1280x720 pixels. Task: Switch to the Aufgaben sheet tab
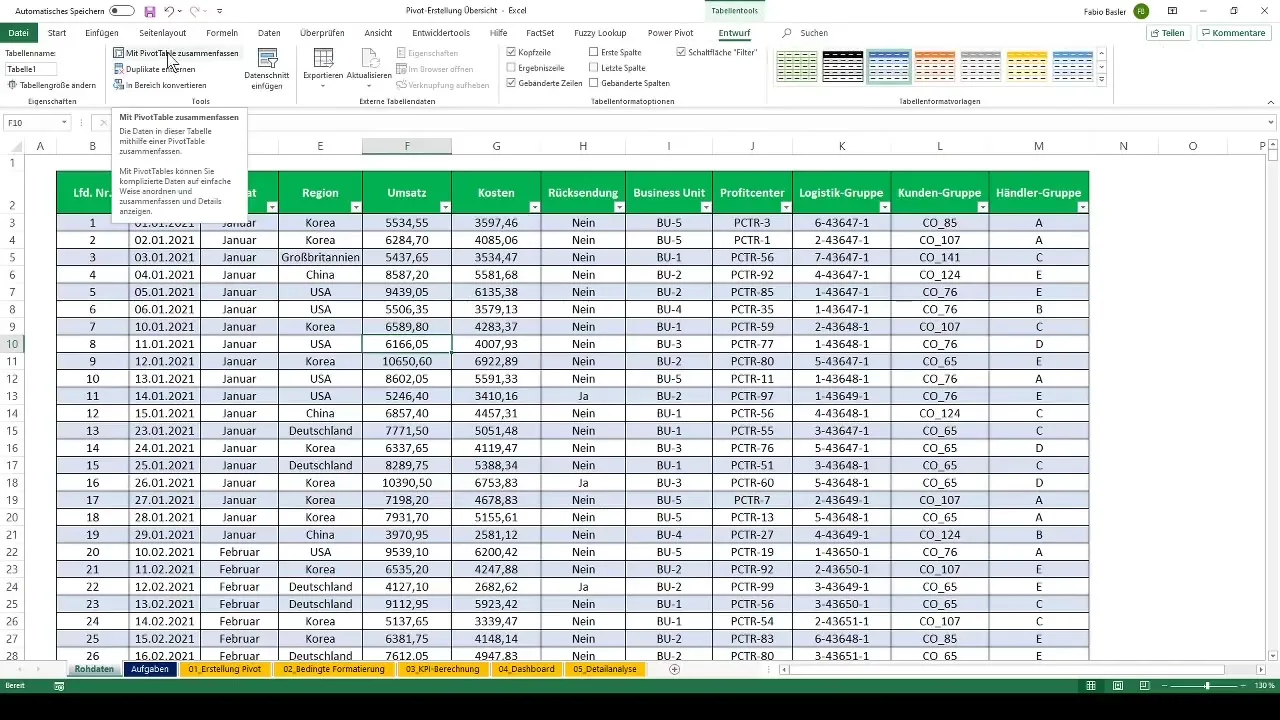tap(149, 669)
